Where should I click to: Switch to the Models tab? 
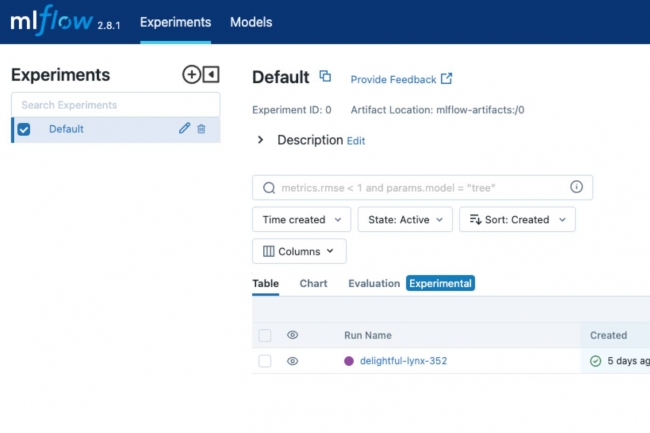[251, 22]
